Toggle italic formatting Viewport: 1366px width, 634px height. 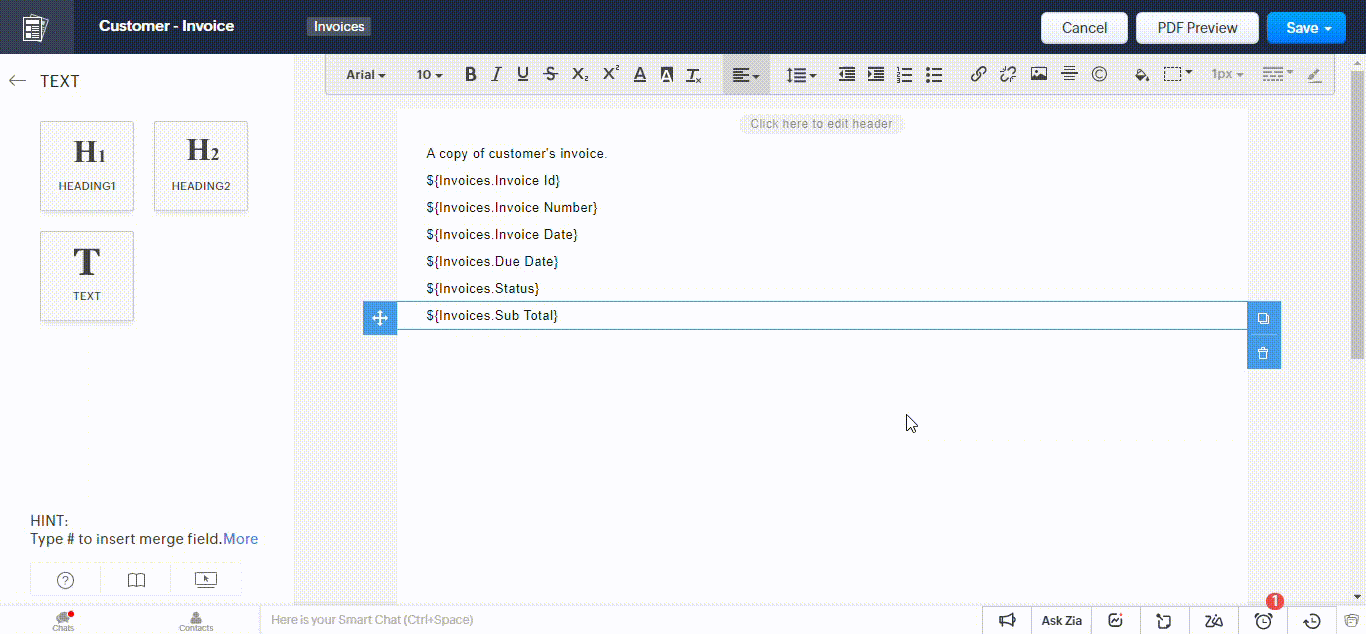point(495,74)
